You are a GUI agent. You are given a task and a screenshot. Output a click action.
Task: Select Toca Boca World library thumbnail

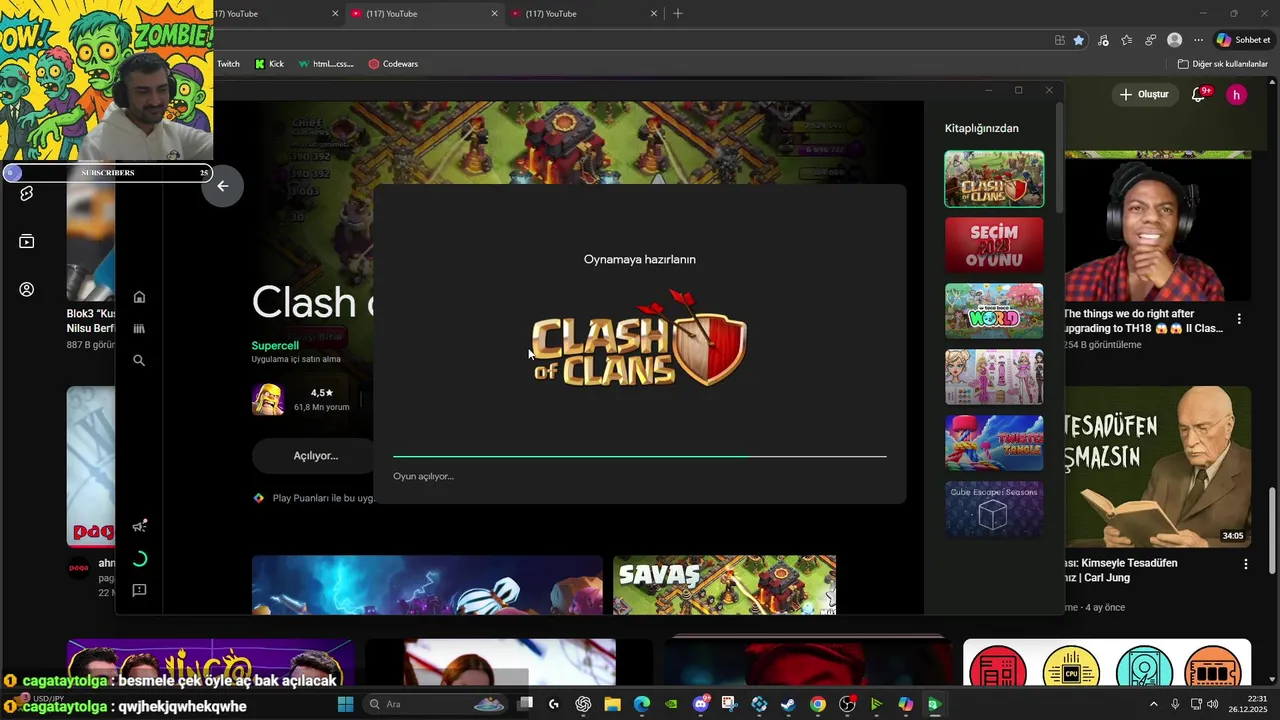point(994,311)
